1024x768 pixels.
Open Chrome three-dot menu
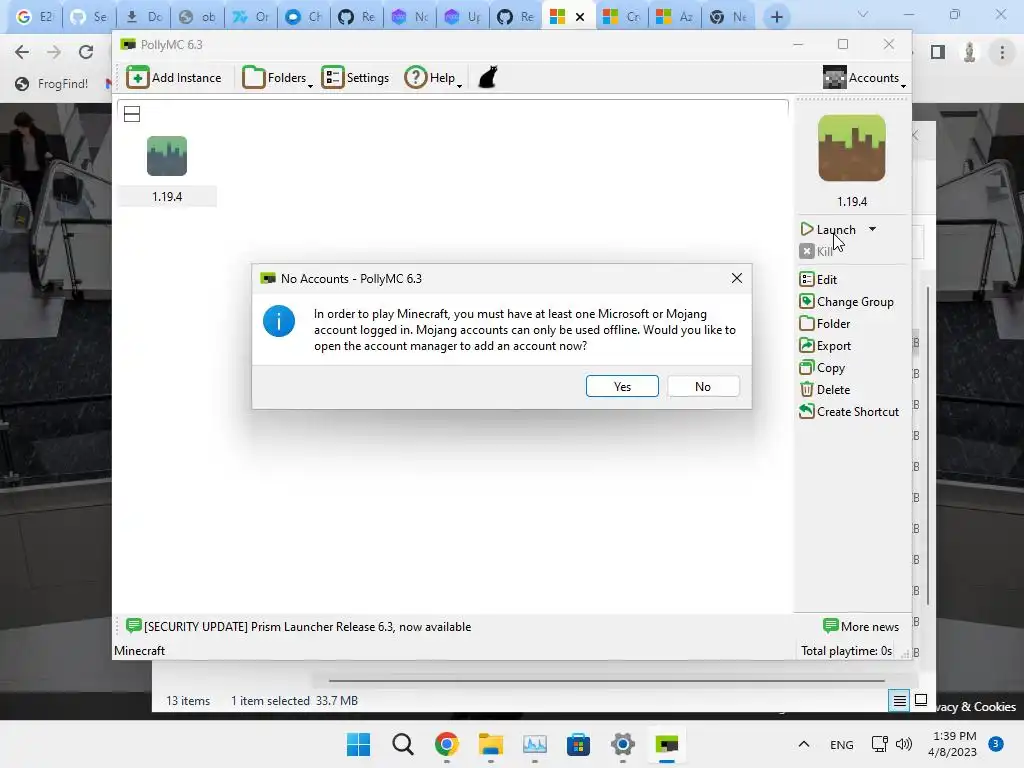click(x=1002, y=52)
